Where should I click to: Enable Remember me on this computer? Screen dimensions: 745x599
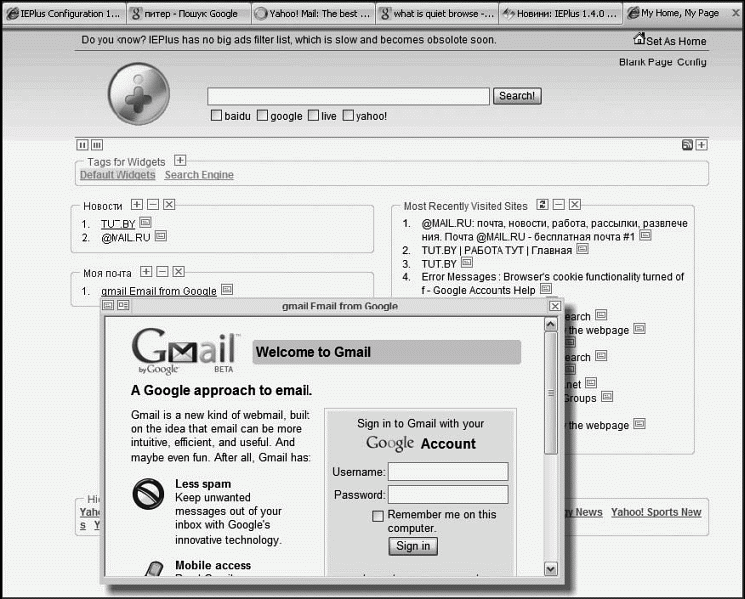378,516
